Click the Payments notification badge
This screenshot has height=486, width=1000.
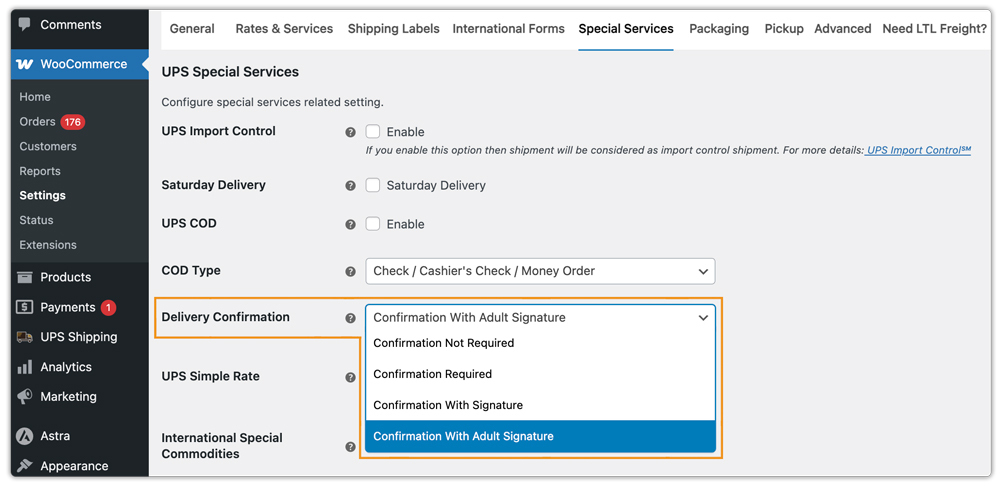108,307
